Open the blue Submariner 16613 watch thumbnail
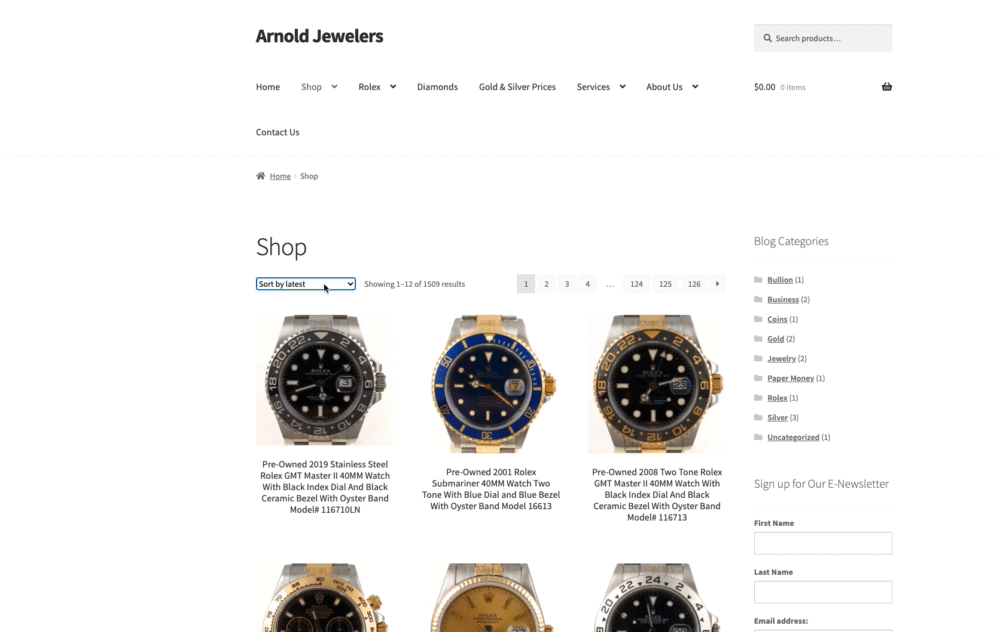Image resolution: width=1000 pixels, height=632 pixels. (491, 383)
